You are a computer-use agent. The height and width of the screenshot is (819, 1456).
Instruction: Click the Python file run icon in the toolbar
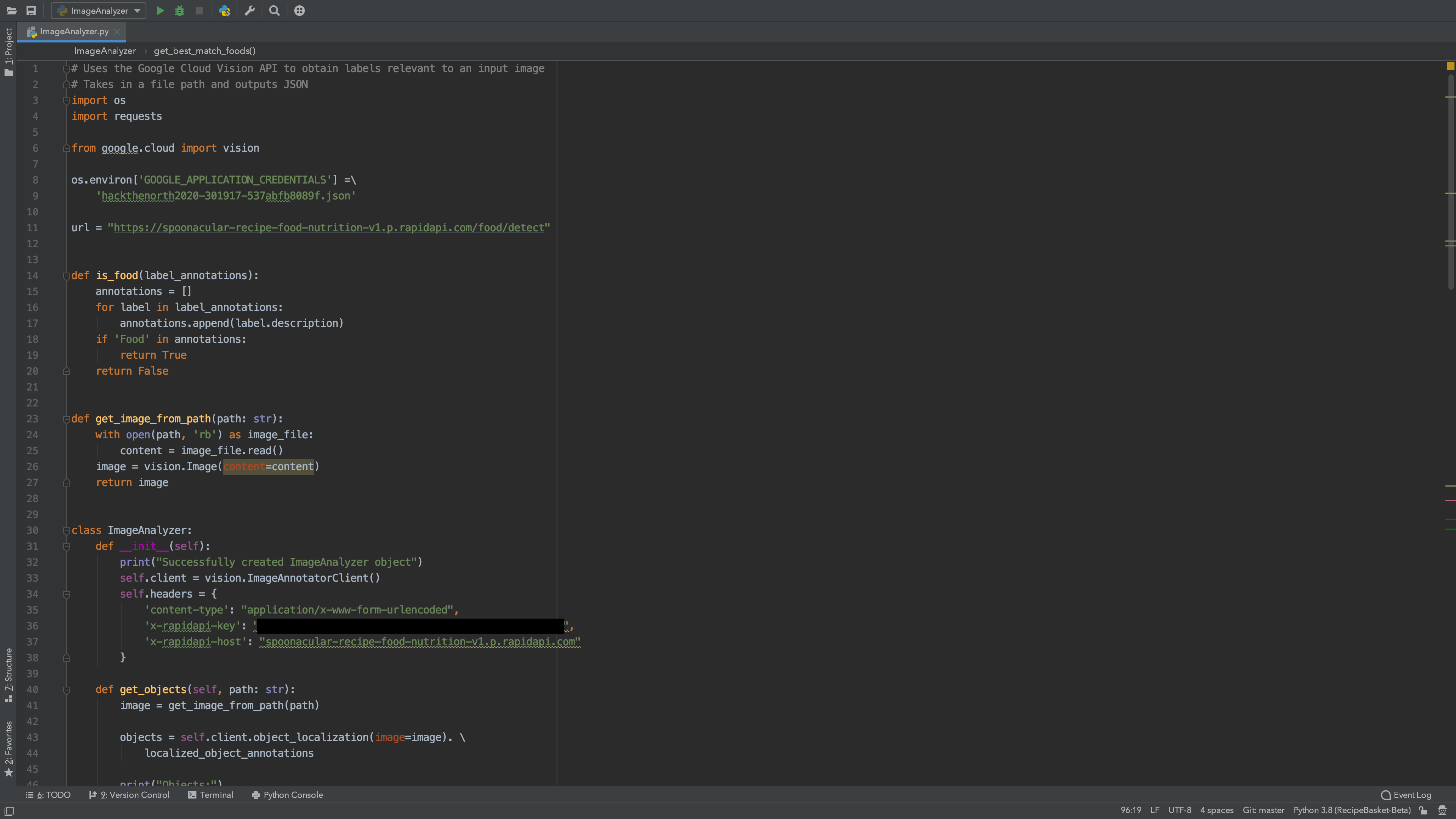pyautogui.click(x=224, y=11)
